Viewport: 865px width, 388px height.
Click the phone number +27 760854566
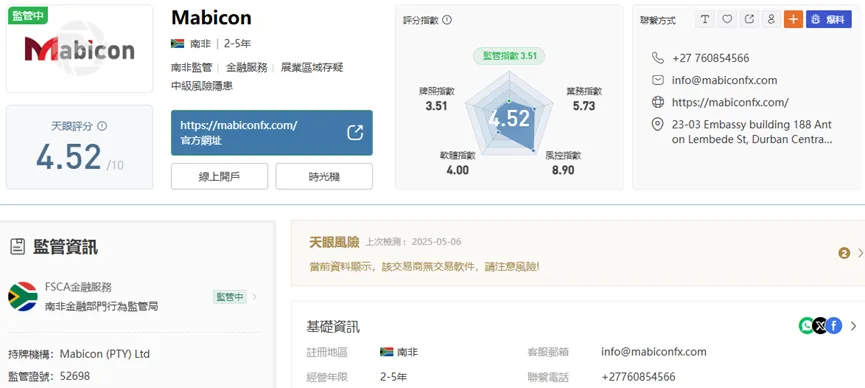(711, 58)
